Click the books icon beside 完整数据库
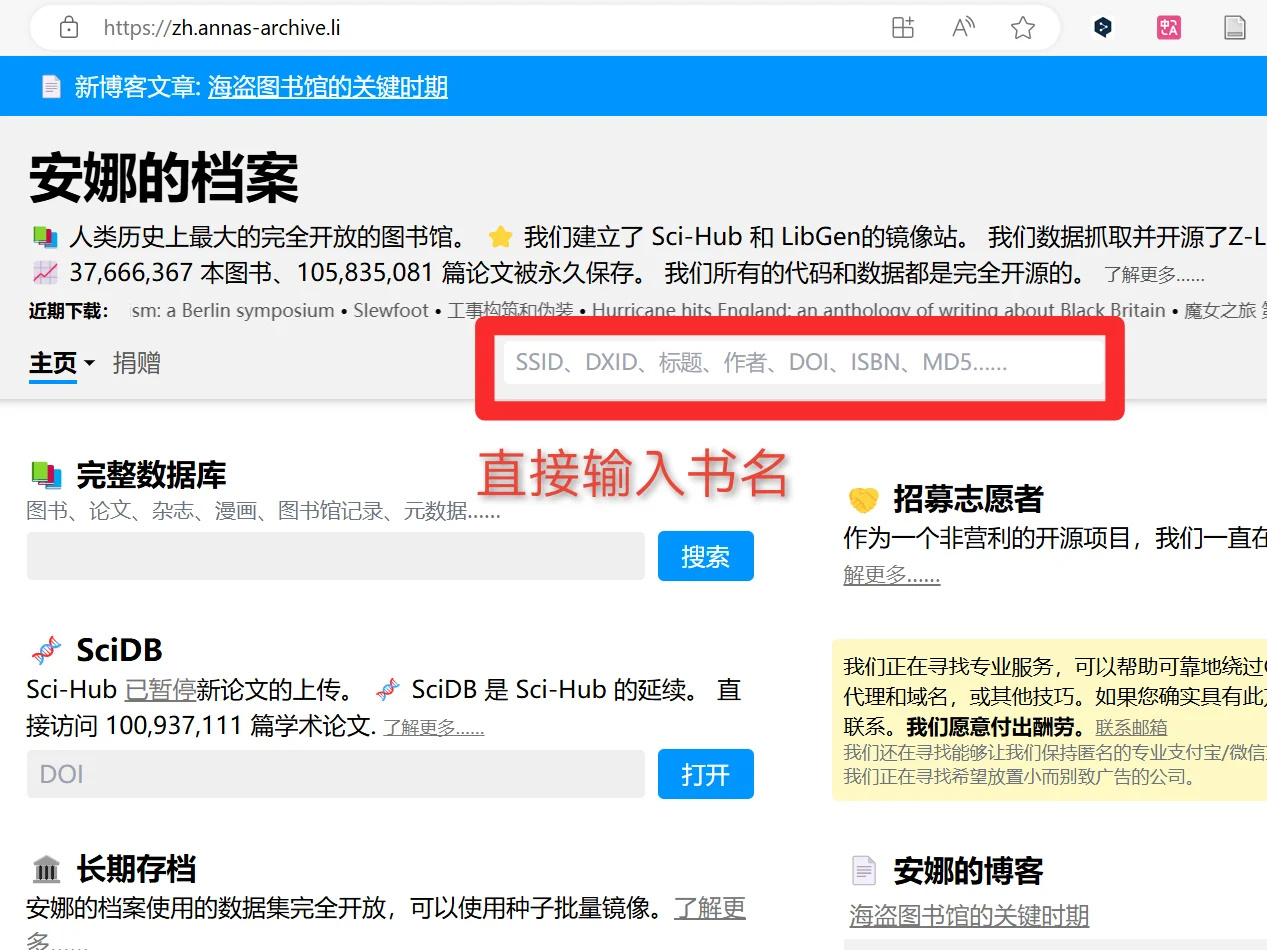The image size is (1267, 950). pyautogui.click(x=46, y=474)
